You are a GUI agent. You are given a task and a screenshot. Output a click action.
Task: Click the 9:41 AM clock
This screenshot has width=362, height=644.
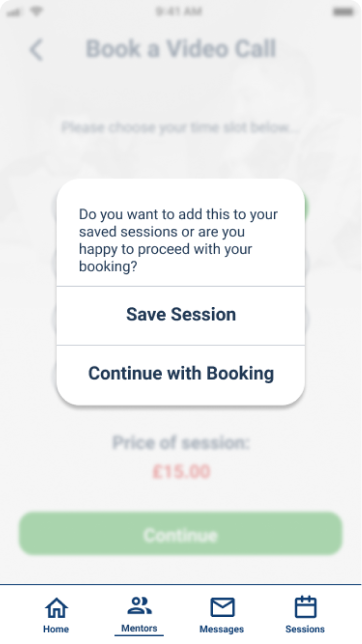pyautogui.click(x=179, y=11)
